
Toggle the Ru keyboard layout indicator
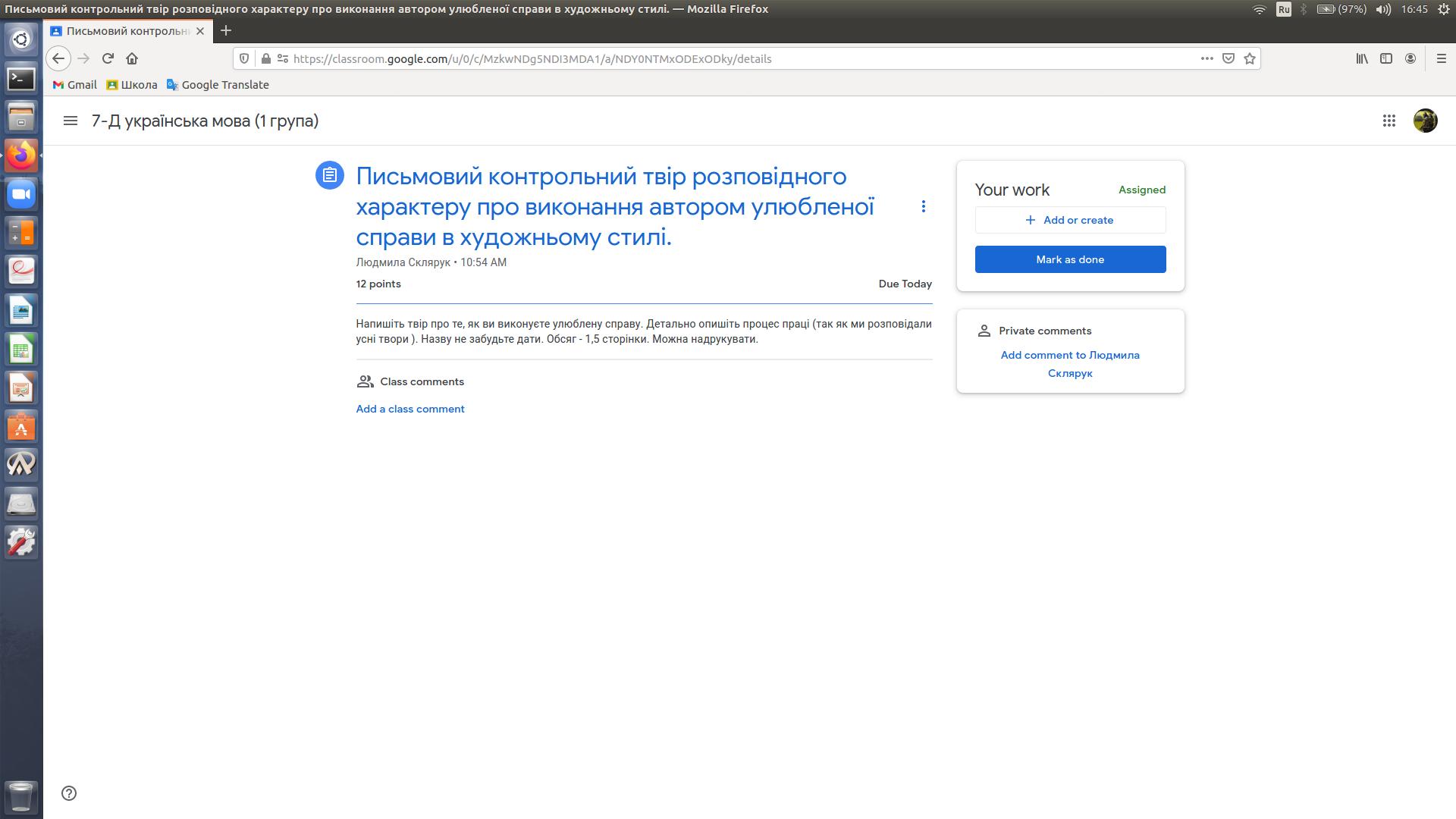[1283, 9]
